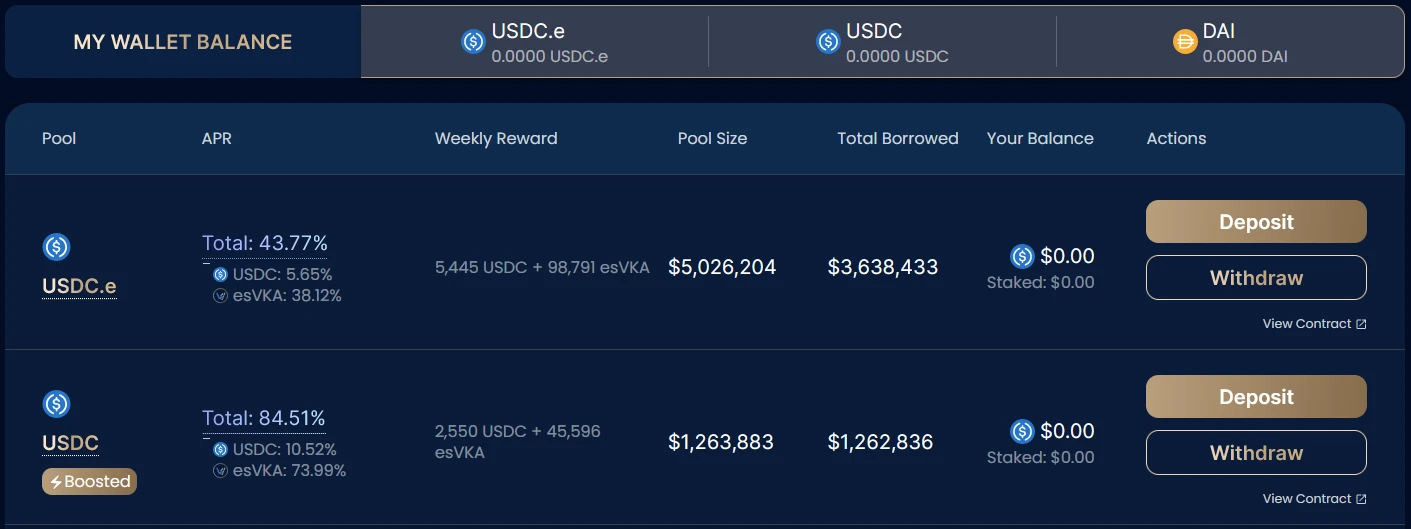1411x529 pixels.
Task: Click the external link icon for USDC.e contract
Action: tap(1361, 324)
